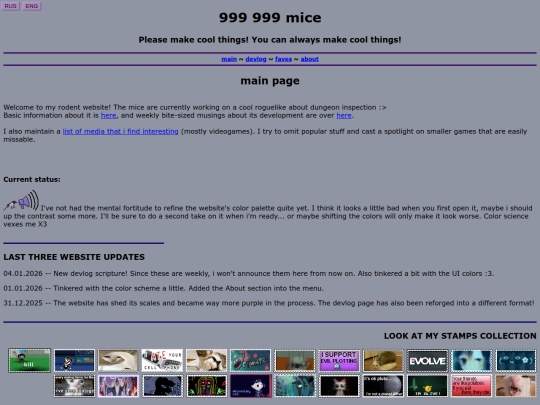Switch site language to RUS

[10, 6]
